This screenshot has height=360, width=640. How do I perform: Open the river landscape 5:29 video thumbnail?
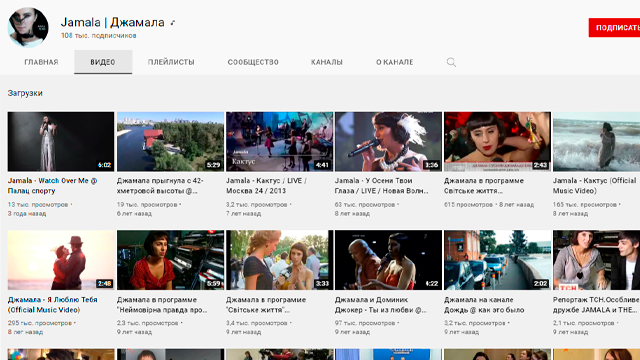click(170, 142)
